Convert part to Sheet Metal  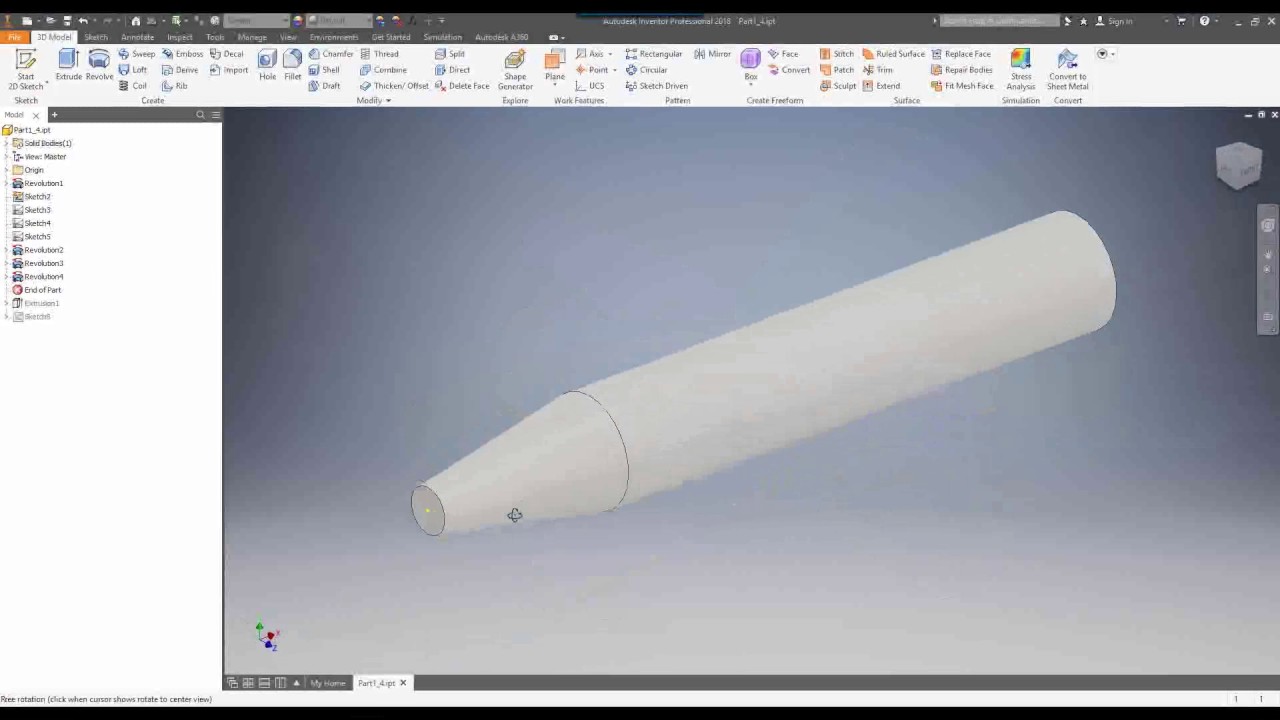(x=1068, y=69)
